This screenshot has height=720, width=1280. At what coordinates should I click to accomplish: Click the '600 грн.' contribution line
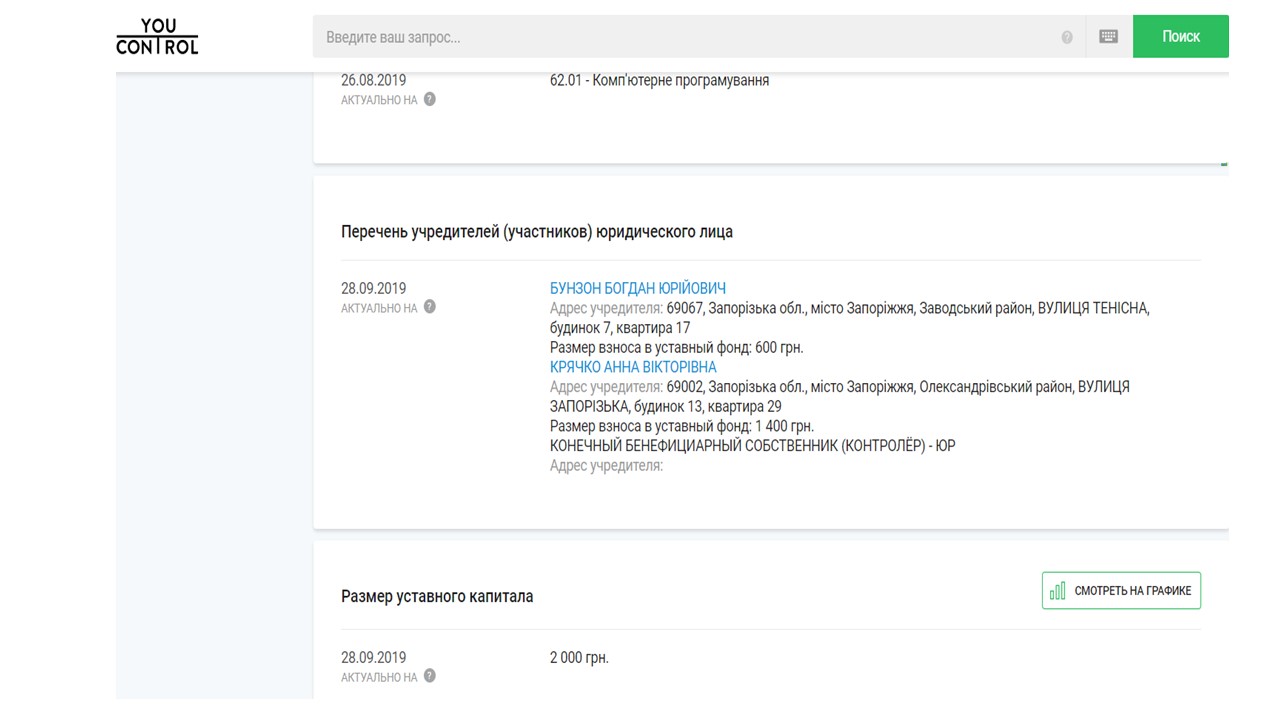(x=676, y=347)
